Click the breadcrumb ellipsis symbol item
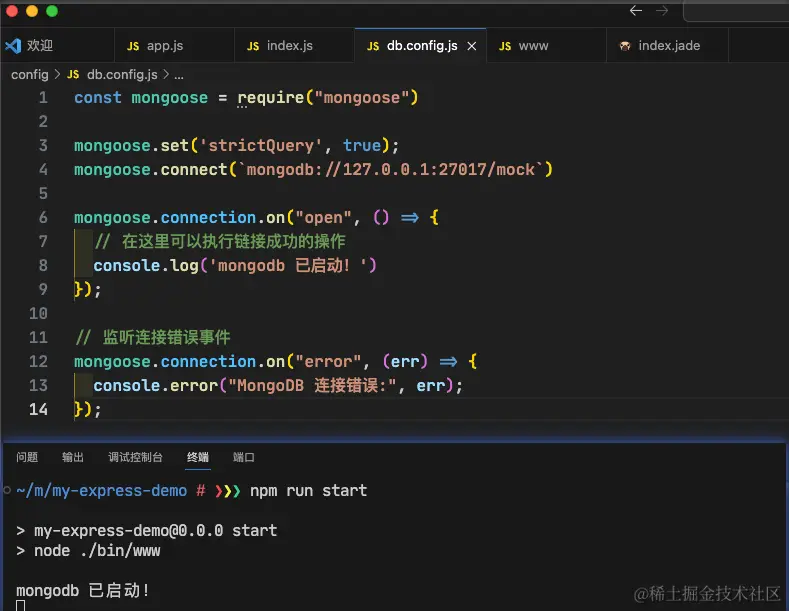Screen dimensions: 789x611 [x=179, y=75]
